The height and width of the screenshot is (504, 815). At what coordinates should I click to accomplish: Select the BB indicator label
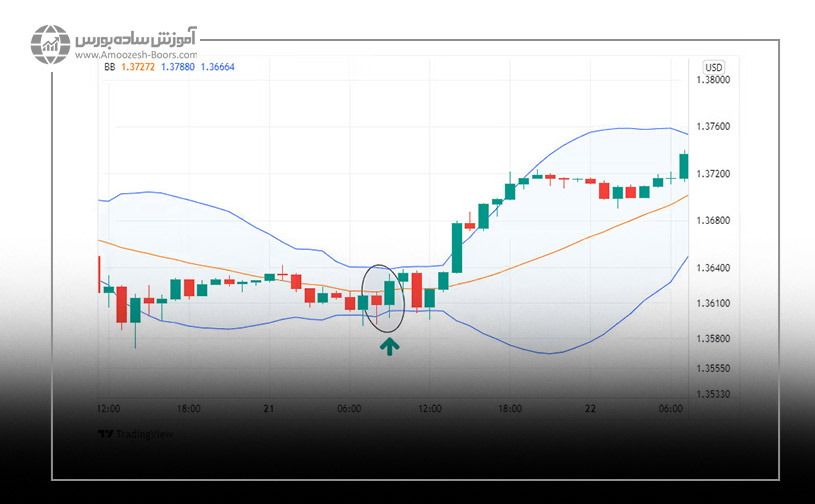pos(107,67)
